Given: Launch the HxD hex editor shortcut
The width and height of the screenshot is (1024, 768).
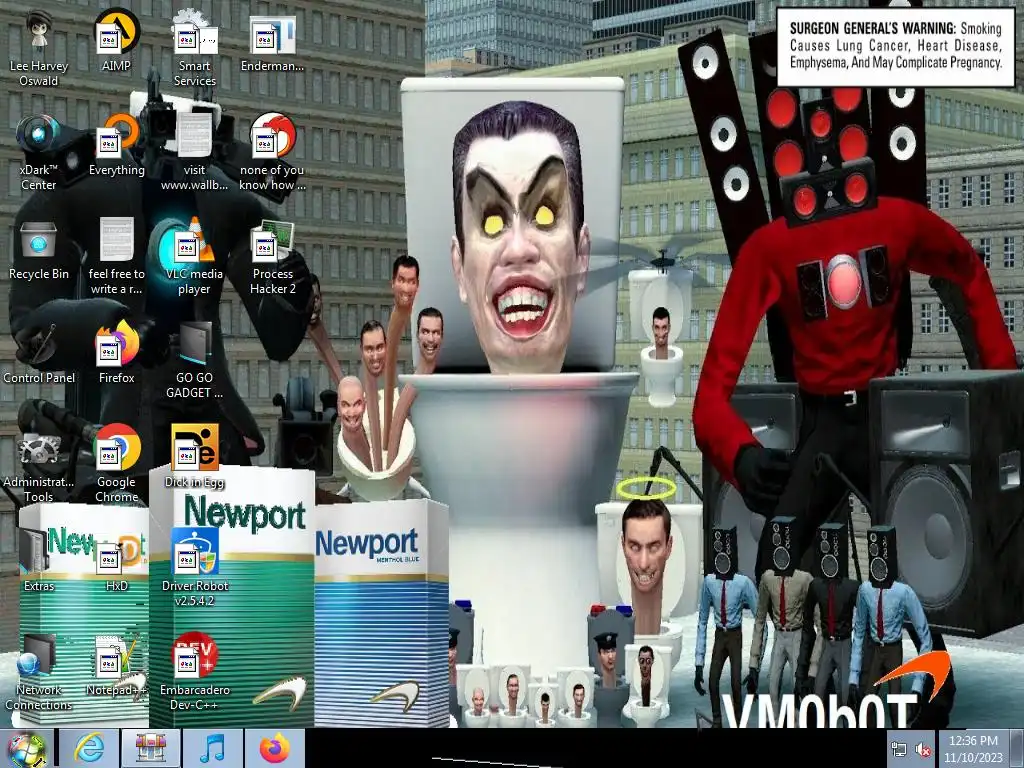Looking at the screenshot, I should tap(116, 560).
